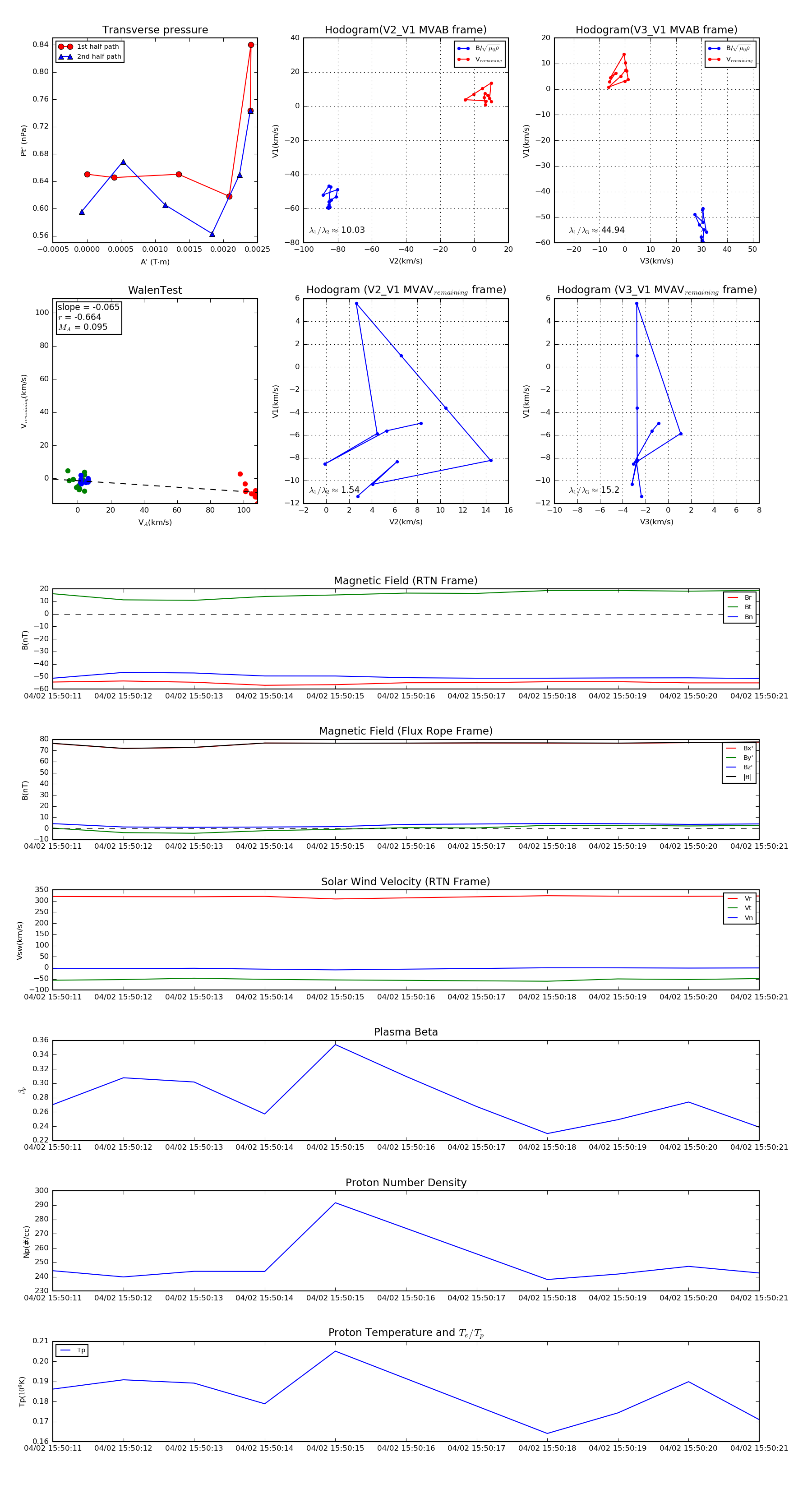Click the 'Np(#/cc)' y-axis label
Screen dimensions: 812x1489
(x=26, y=1242)
